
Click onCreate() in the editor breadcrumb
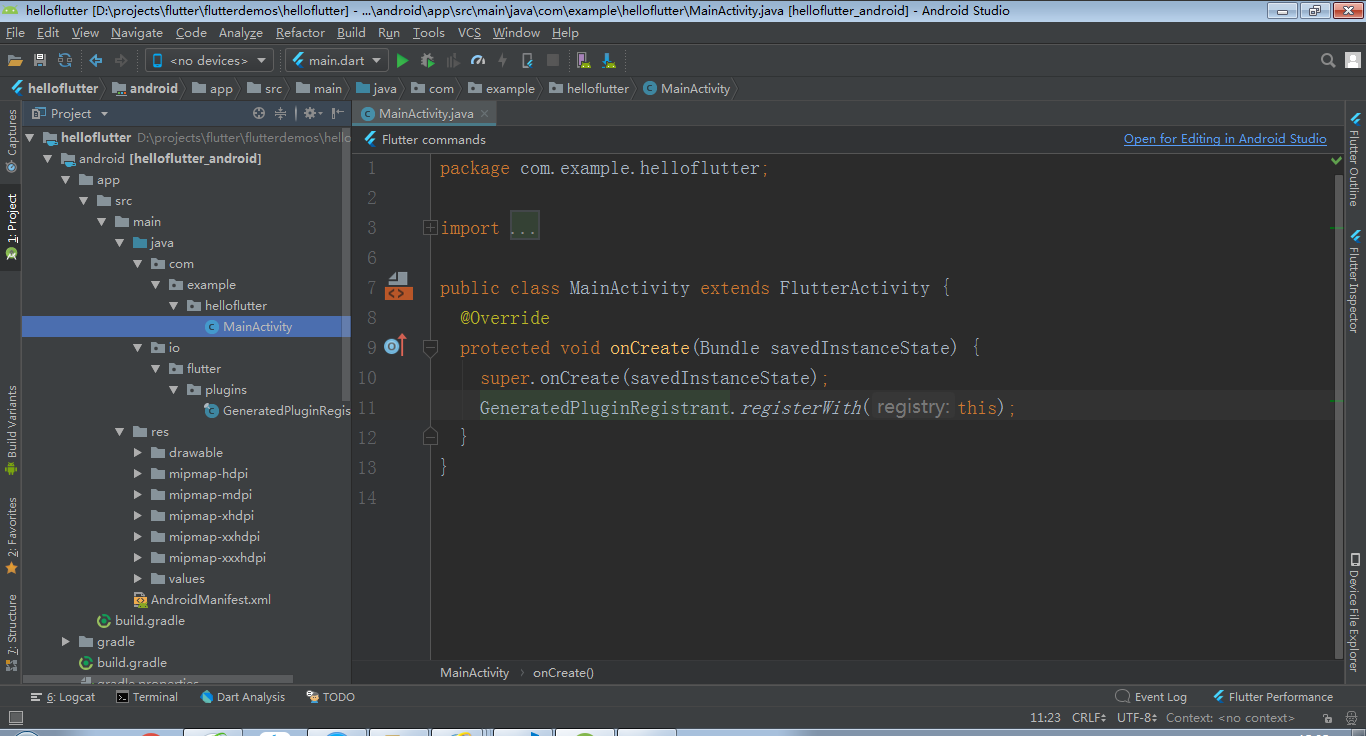point(563,673)
